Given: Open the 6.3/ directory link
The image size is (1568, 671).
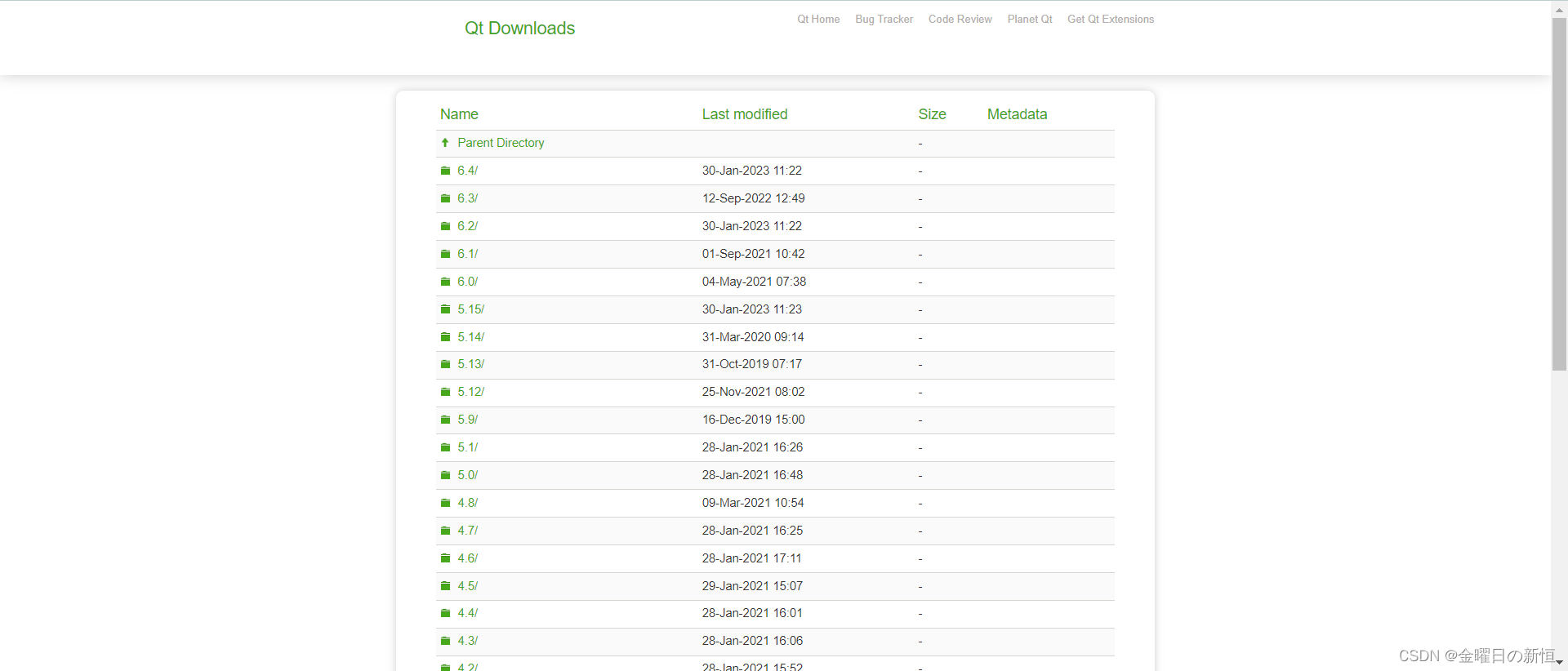Looking at the screenshot, I should pyautogui.click(x=468, y=198).
